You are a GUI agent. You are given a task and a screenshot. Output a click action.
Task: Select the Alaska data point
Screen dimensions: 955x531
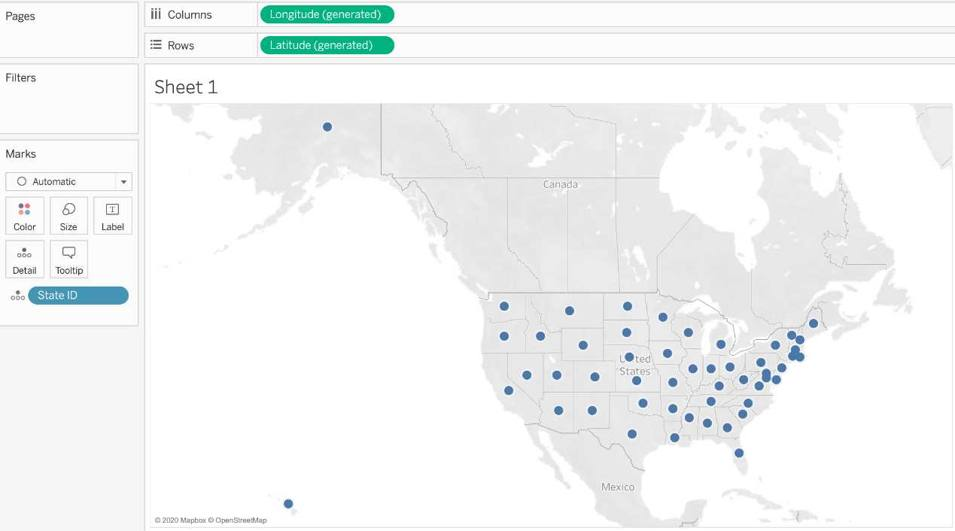[x=327, y=127]
